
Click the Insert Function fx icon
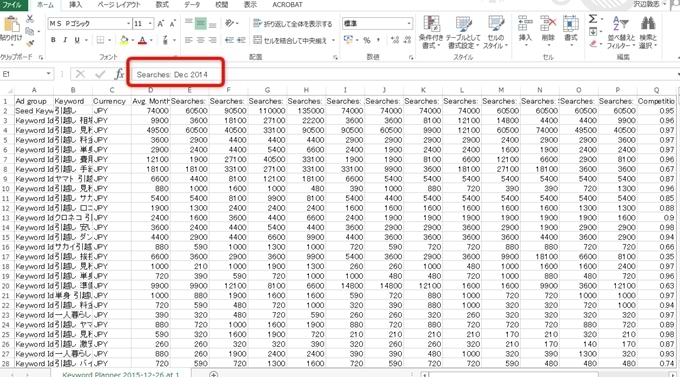(119, 74)
